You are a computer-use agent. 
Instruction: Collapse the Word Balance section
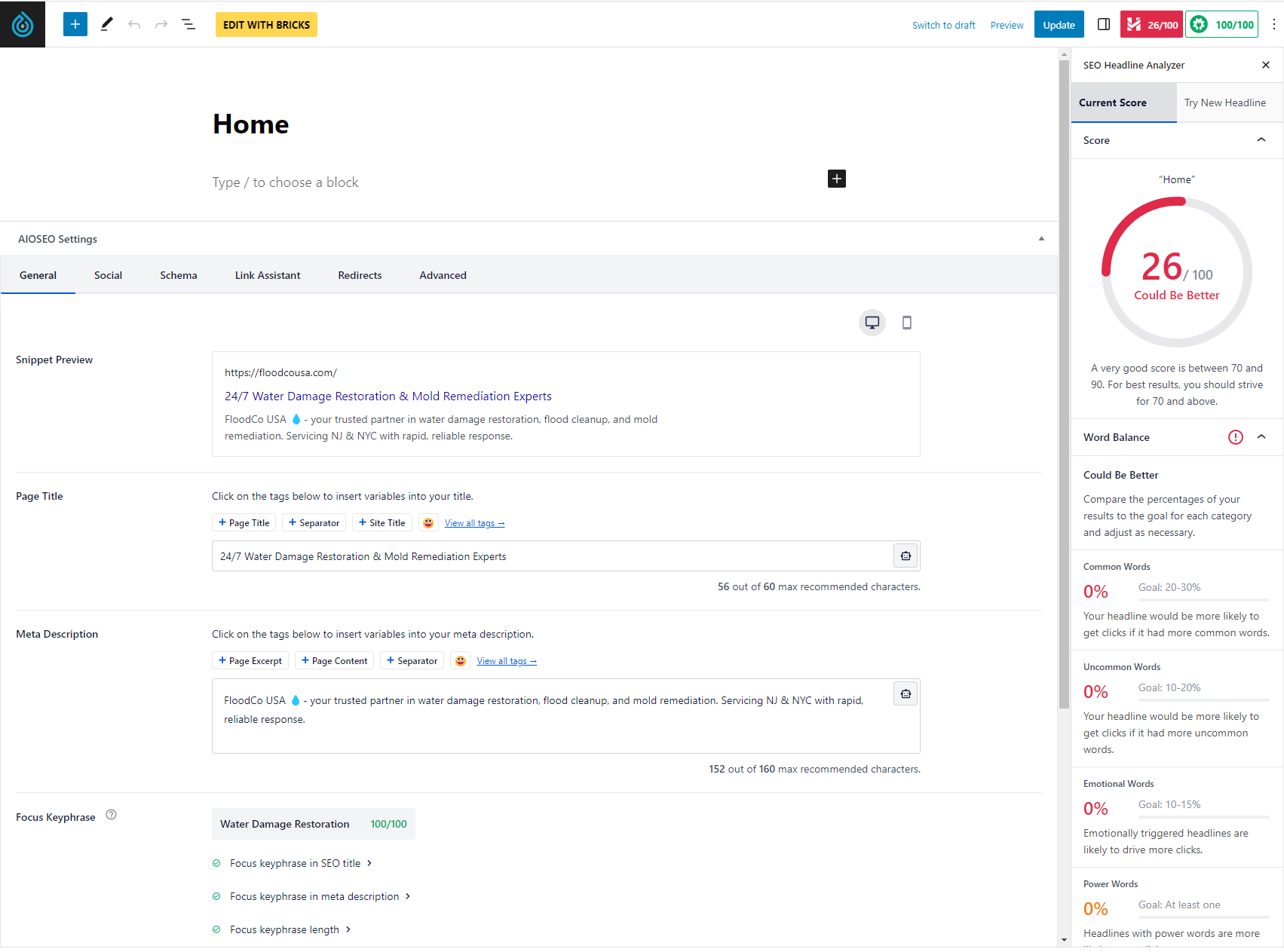tap(1261, 436)
